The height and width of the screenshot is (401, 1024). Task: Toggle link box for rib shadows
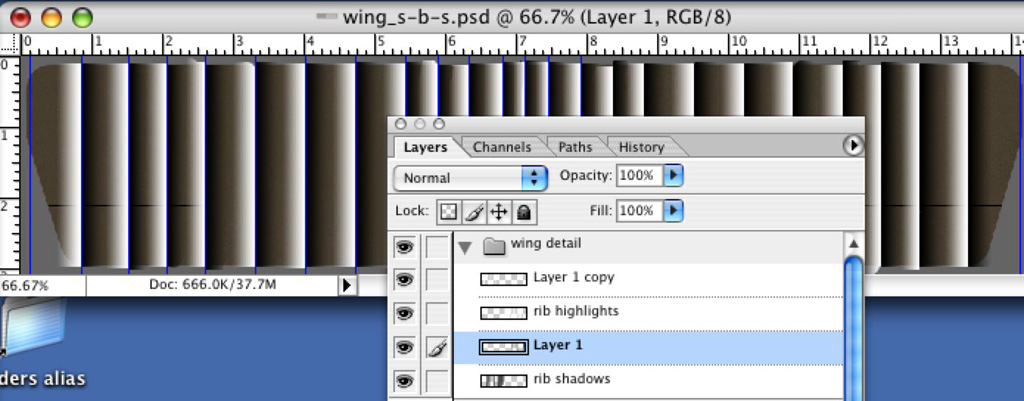438,381
